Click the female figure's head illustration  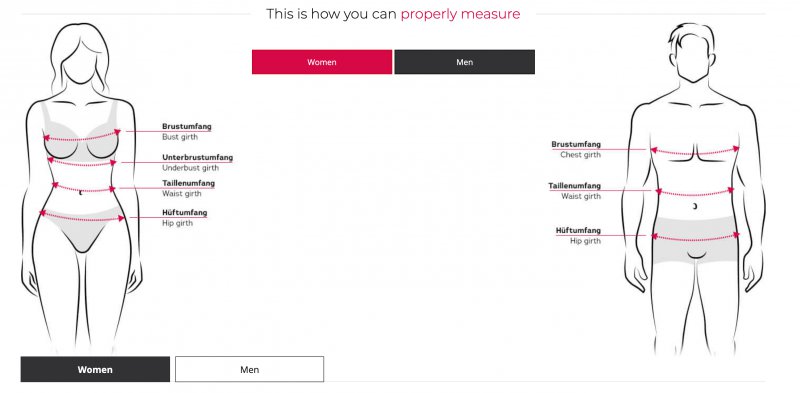tap(80, 57)
